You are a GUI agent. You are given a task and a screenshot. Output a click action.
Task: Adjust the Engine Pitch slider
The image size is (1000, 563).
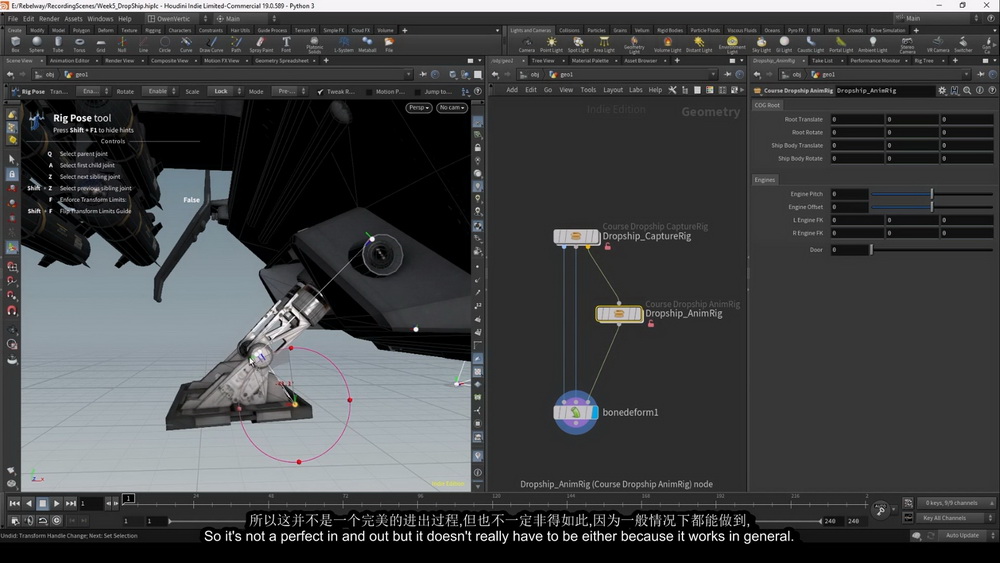coord(932,194)
